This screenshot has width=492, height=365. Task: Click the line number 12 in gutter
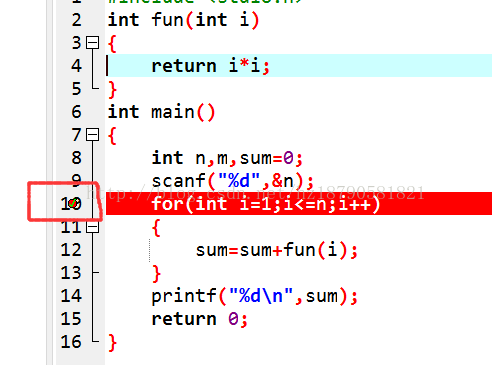(x=71, y=250)
